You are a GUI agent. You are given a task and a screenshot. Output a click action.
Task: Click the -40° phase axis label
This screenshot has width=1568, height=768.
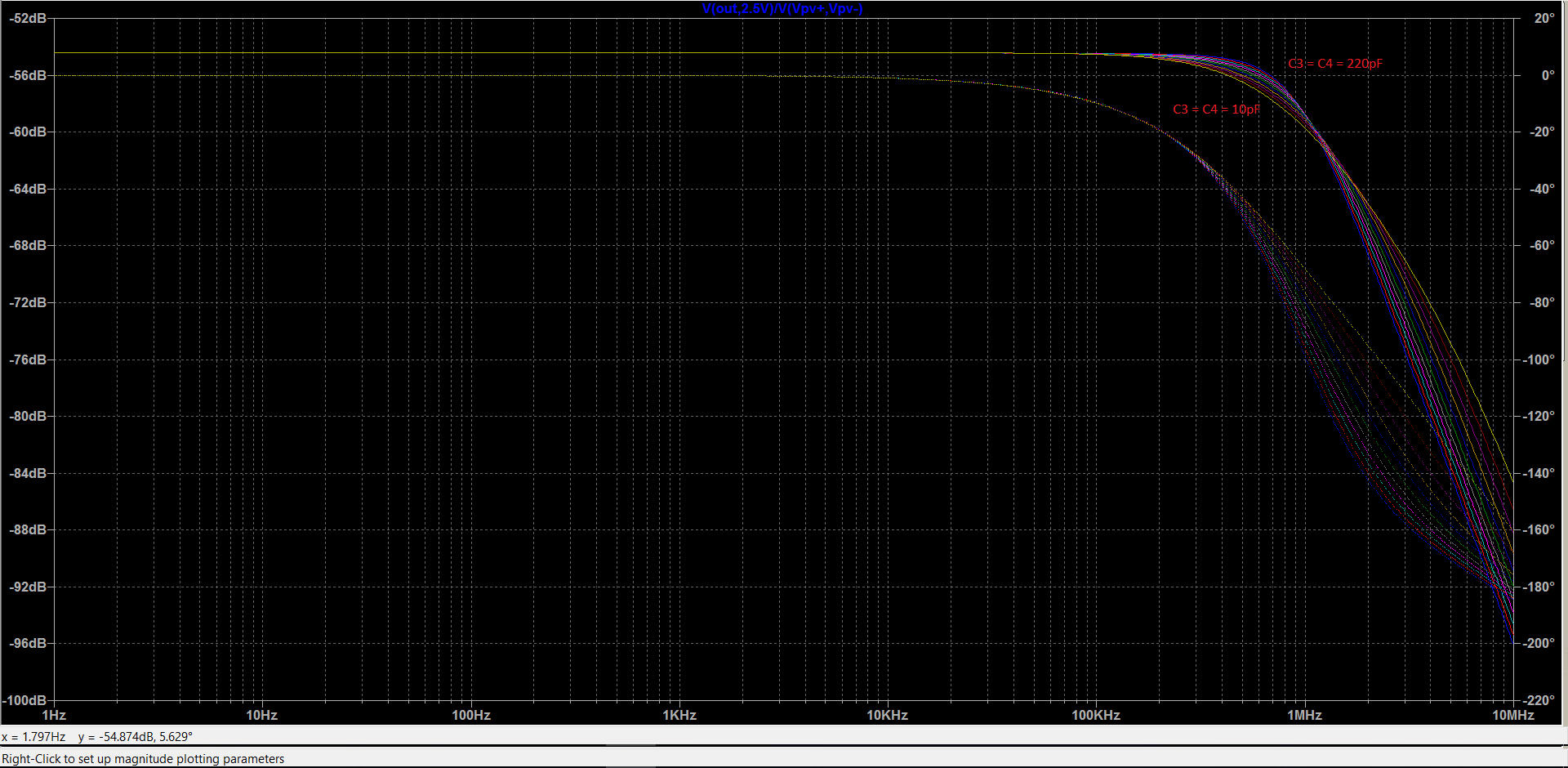coord(1542,189)
